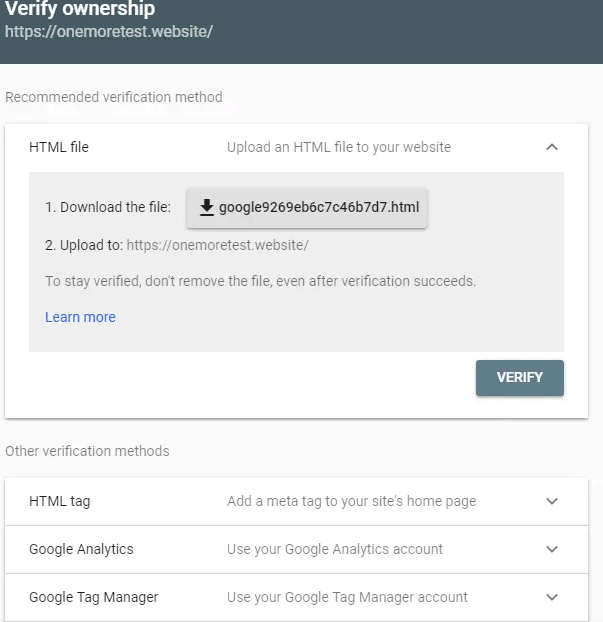Expand the Google Analytics chevron
Image resolution: width=603 pixels, height=622 pixels.
click(x=552, y=549)
